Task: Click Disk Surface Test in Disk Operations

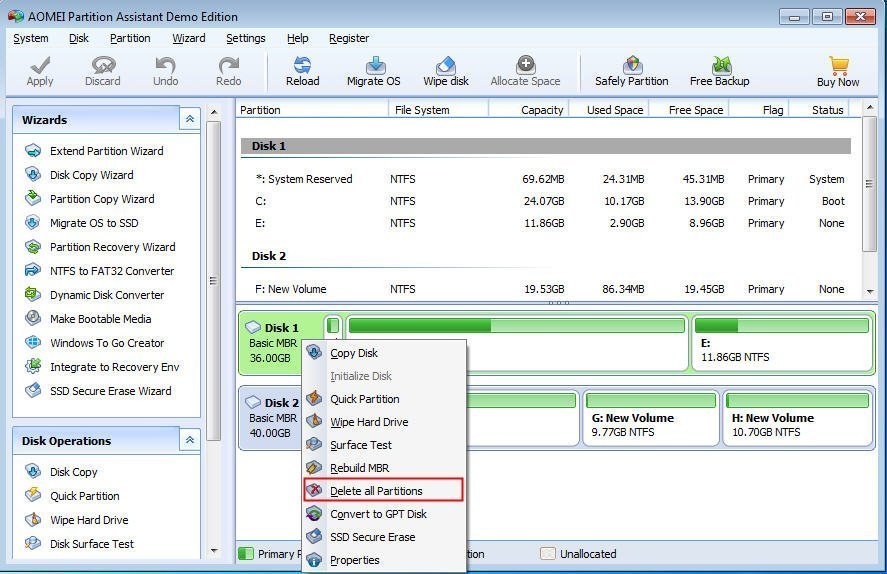Action: (79, 544)
